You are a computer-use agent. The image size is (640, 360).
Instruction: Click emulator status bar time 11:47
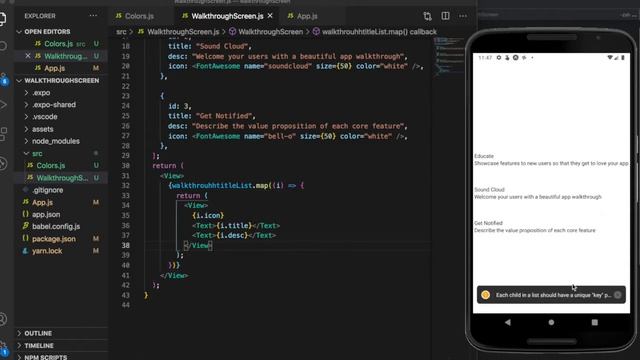click(485, 58)
